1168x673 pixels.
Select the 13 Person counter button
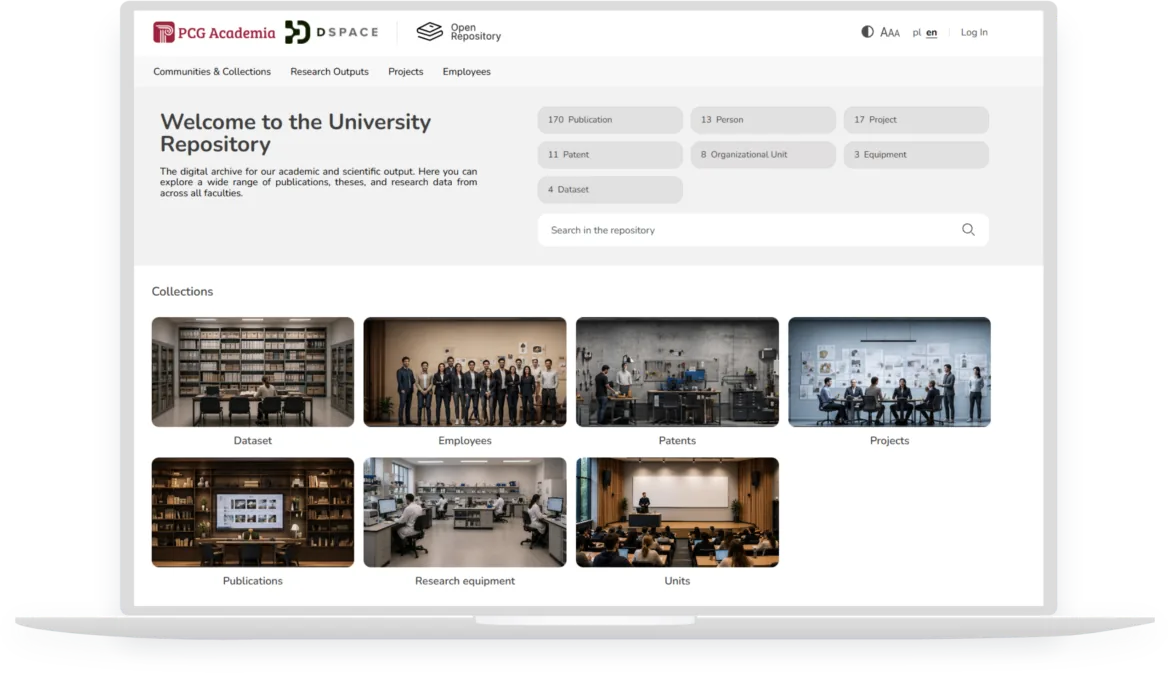tap(763, 119)
